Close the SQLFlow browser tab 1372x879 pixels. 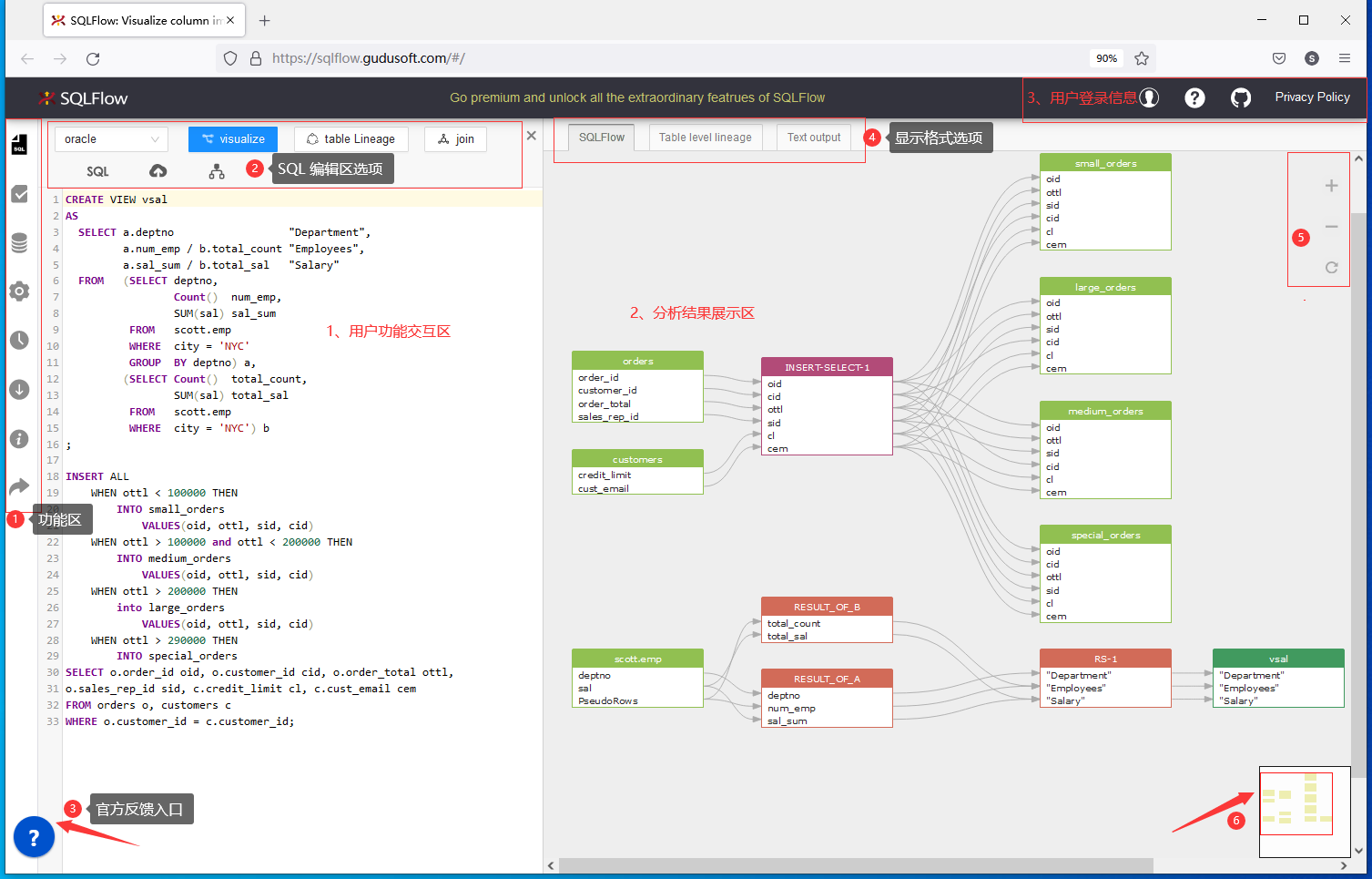pyautogui.click(x=230, y=20)
